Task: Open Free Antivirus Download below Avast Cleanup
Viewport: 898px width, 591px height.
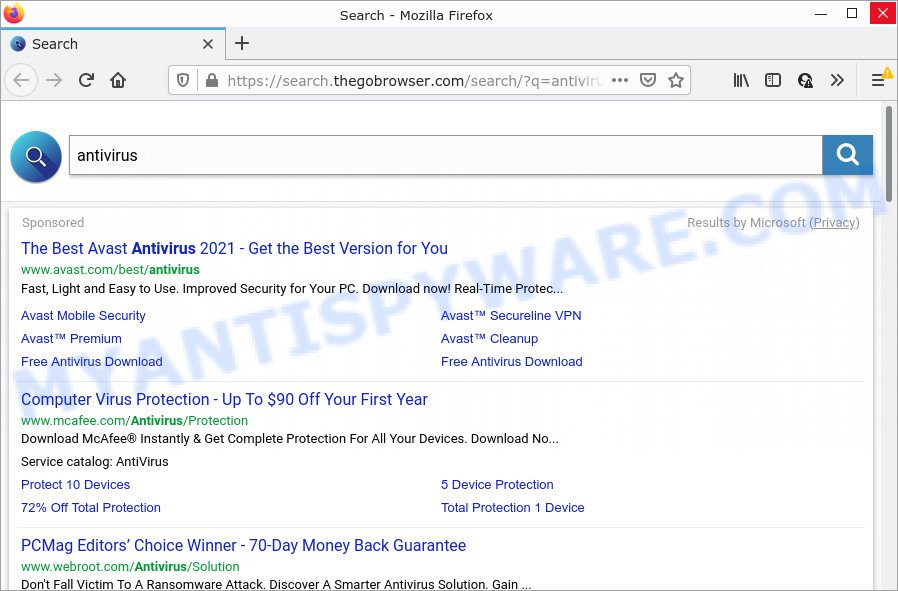Action: point(511,361)
